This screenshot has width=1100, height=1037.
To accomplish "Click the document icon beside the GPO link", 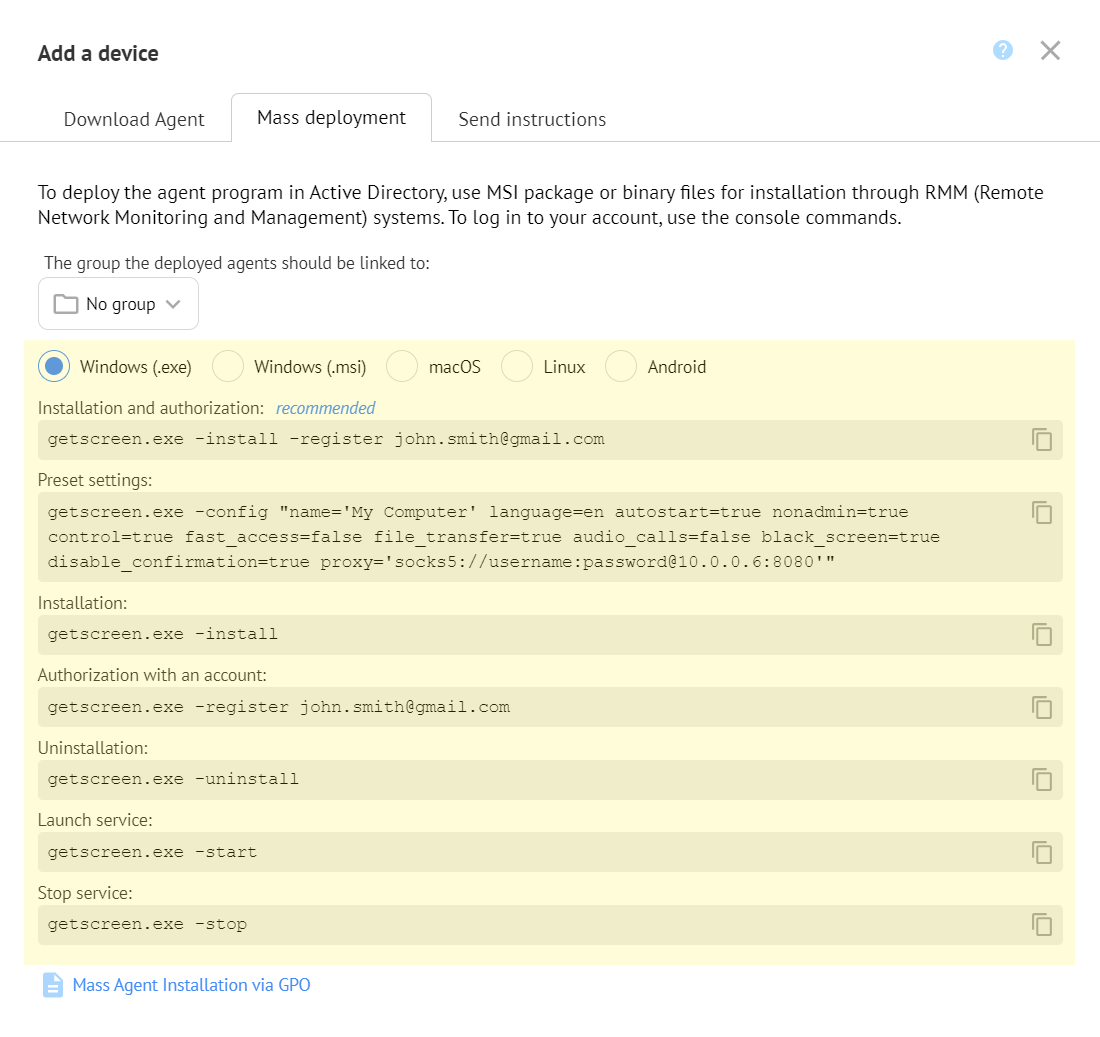I will click(53, 984).
